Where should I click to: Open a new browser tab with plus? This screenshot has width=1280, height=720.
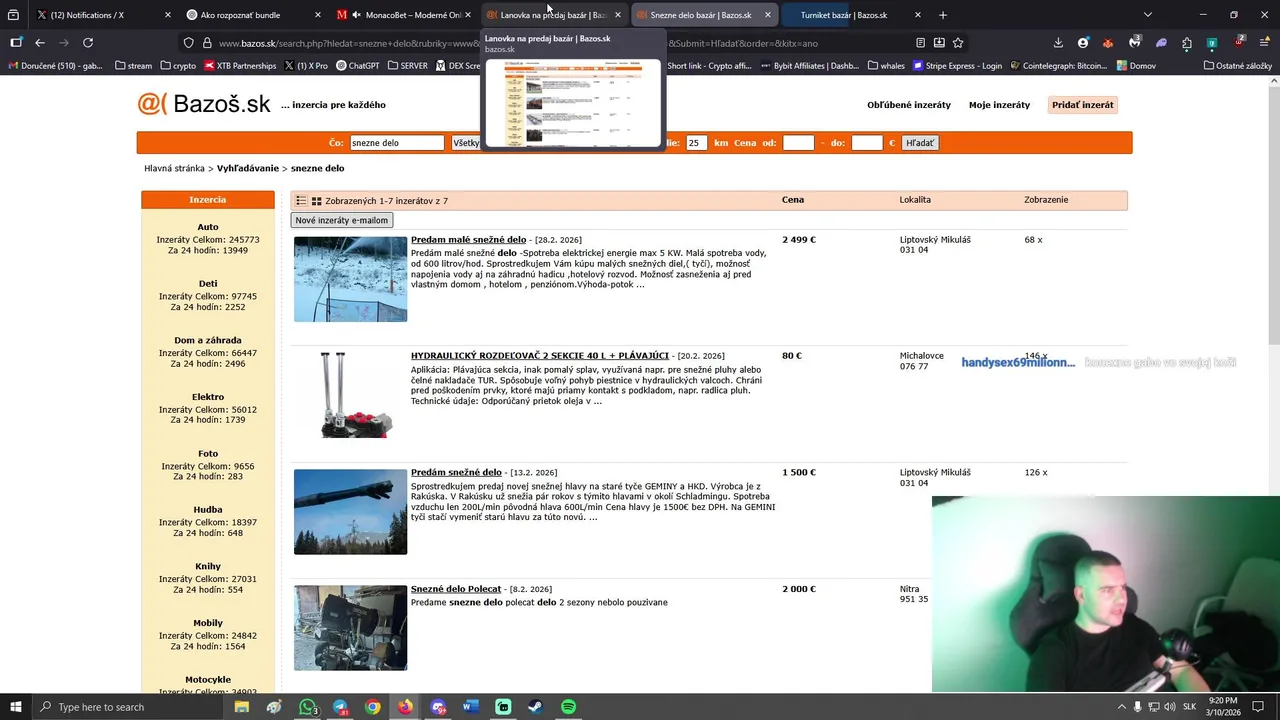(x=943, y=15)
